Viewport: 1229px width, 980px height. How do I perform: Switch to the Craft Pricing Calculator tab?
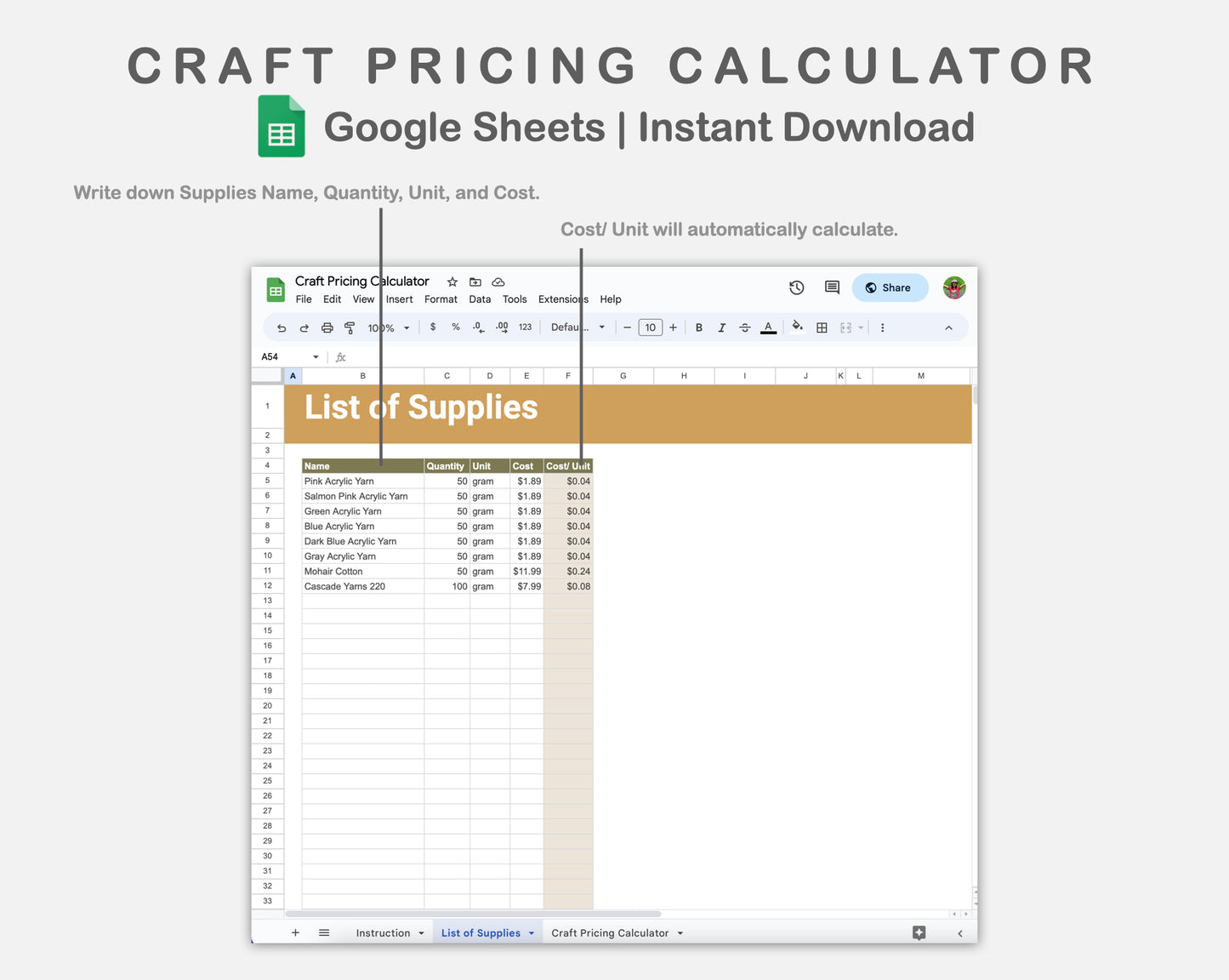pos(611,932)
